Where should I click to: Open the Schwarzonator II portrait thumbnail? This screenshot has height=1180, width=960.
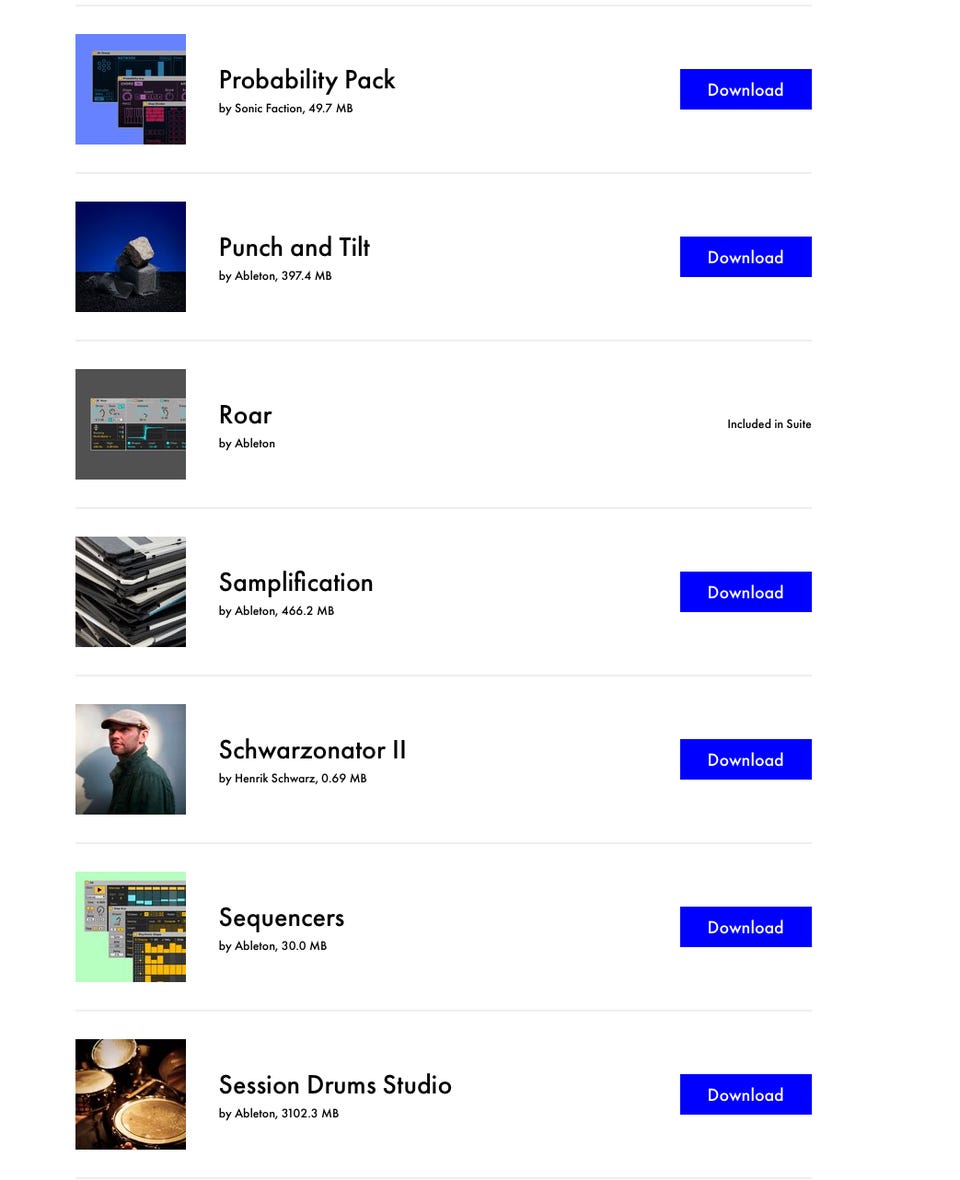coord(130,759)
